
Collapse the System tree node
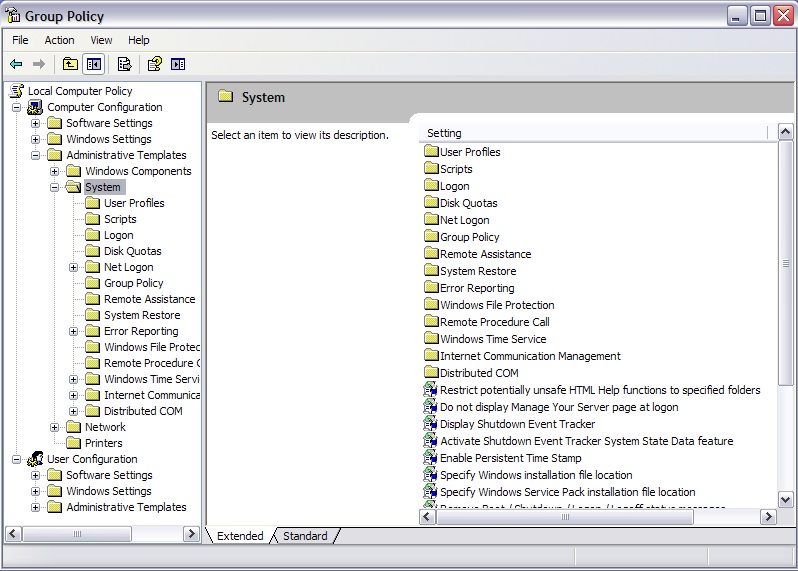point(55,187)
